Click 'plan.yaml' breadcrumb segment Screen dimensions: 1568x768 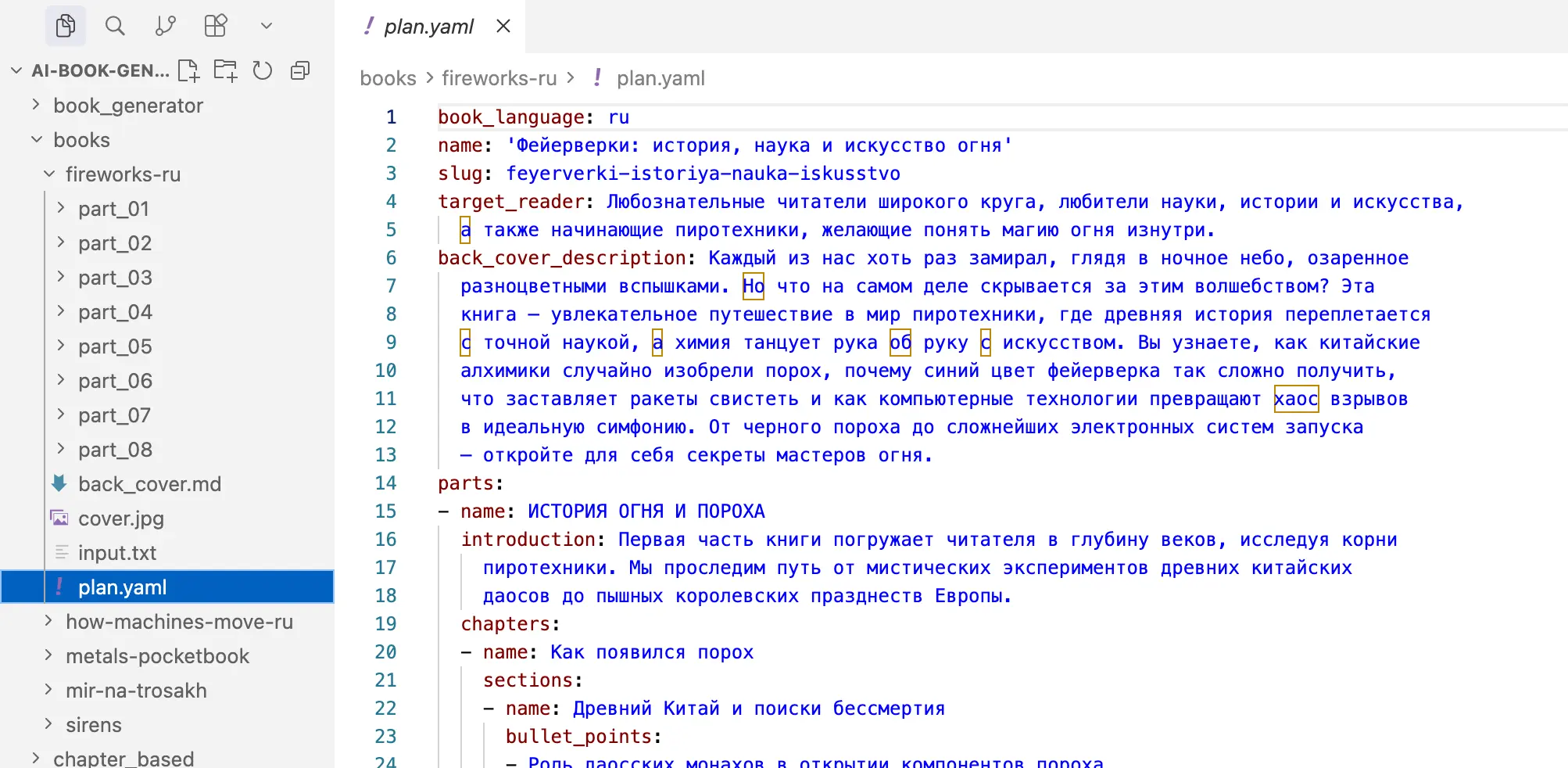click(x=660, y=78)
